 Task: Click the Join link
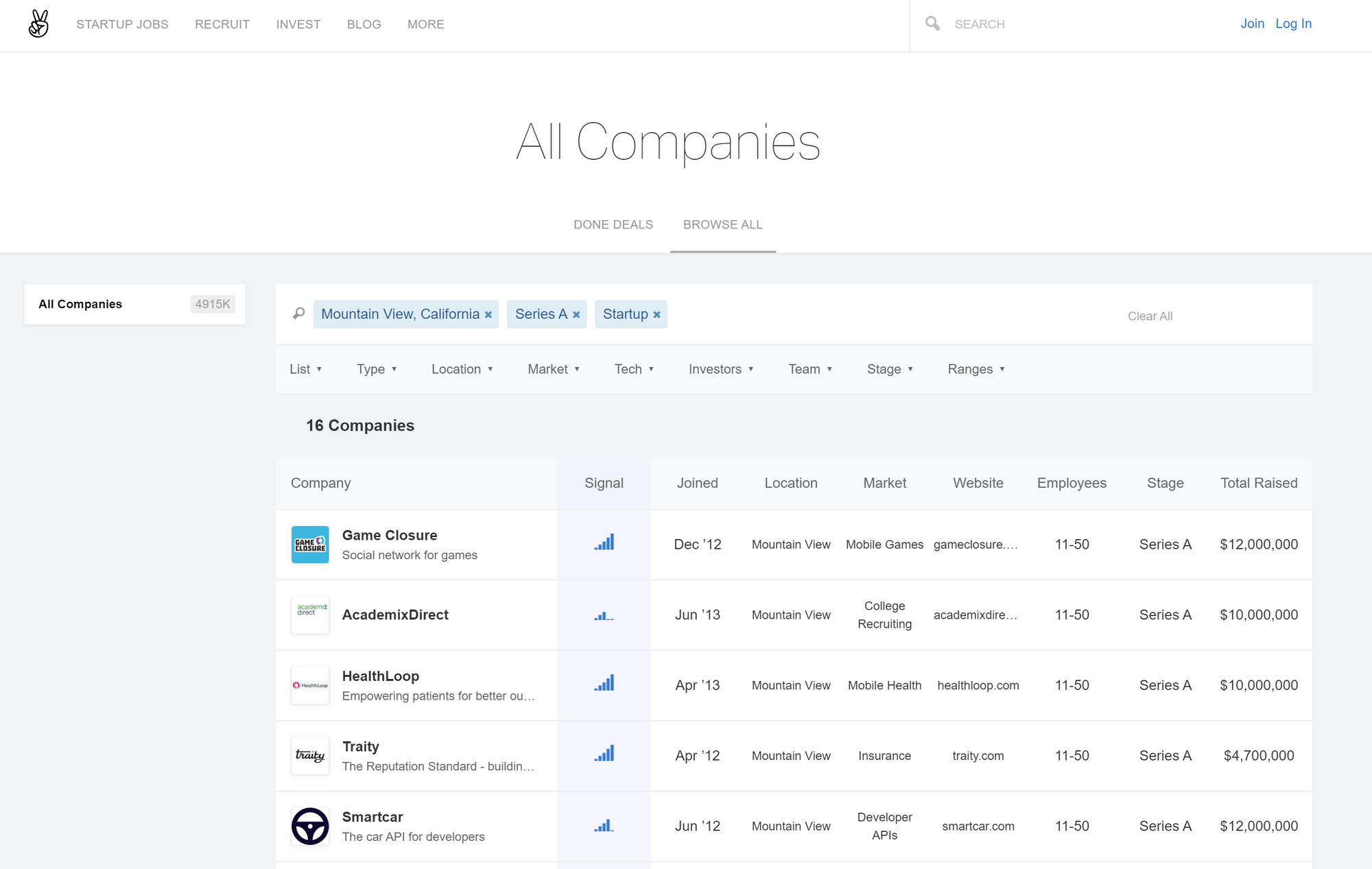click(x=1253, y=23)
